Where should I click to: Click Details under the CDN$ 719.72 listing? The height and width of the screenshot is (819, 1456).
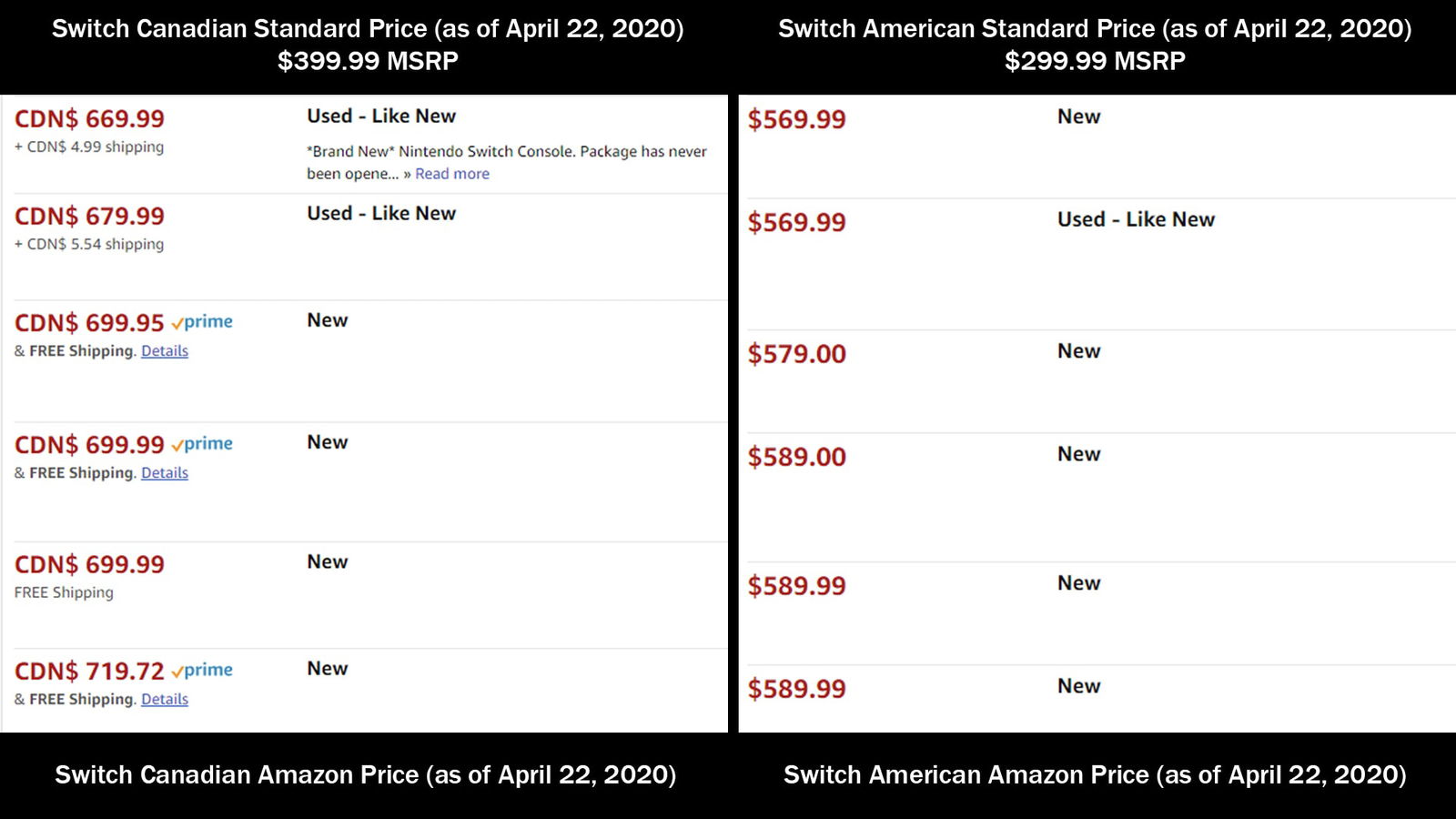(165, 699)
